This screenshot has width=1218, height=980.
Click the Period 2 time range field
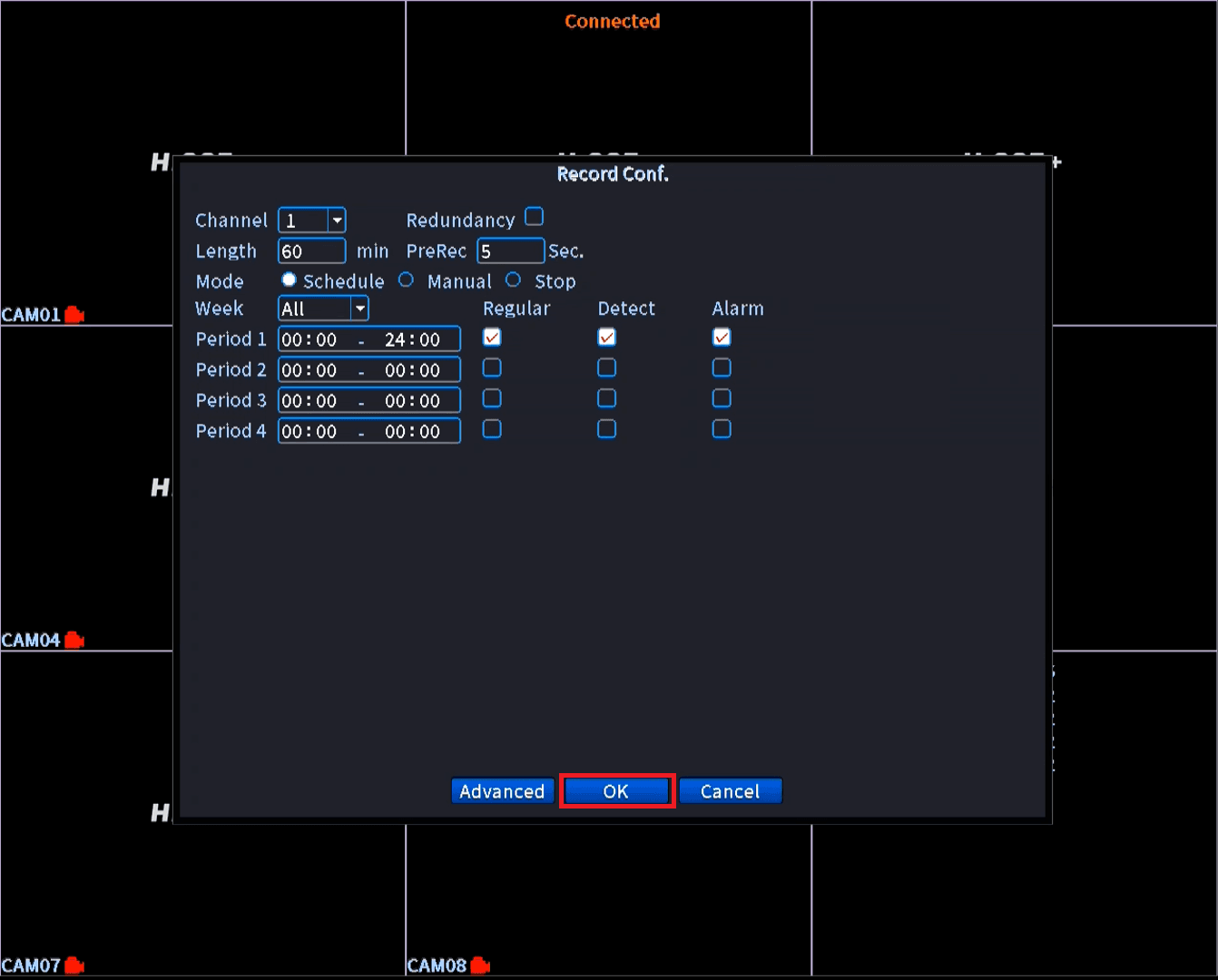point(369,370)
